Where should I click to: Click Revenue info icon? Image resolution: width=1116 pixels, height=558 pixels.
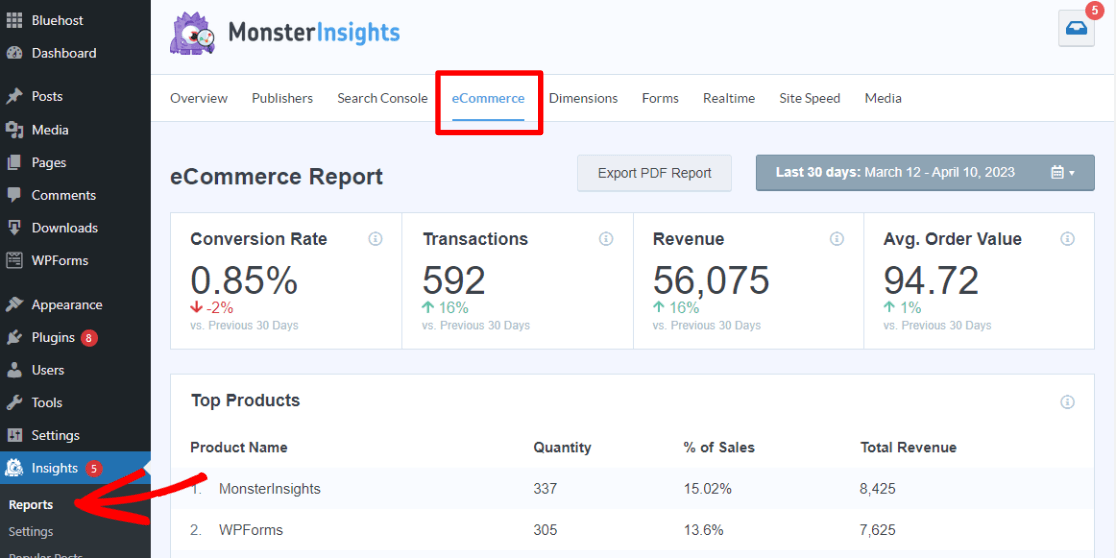click(837, 239)
